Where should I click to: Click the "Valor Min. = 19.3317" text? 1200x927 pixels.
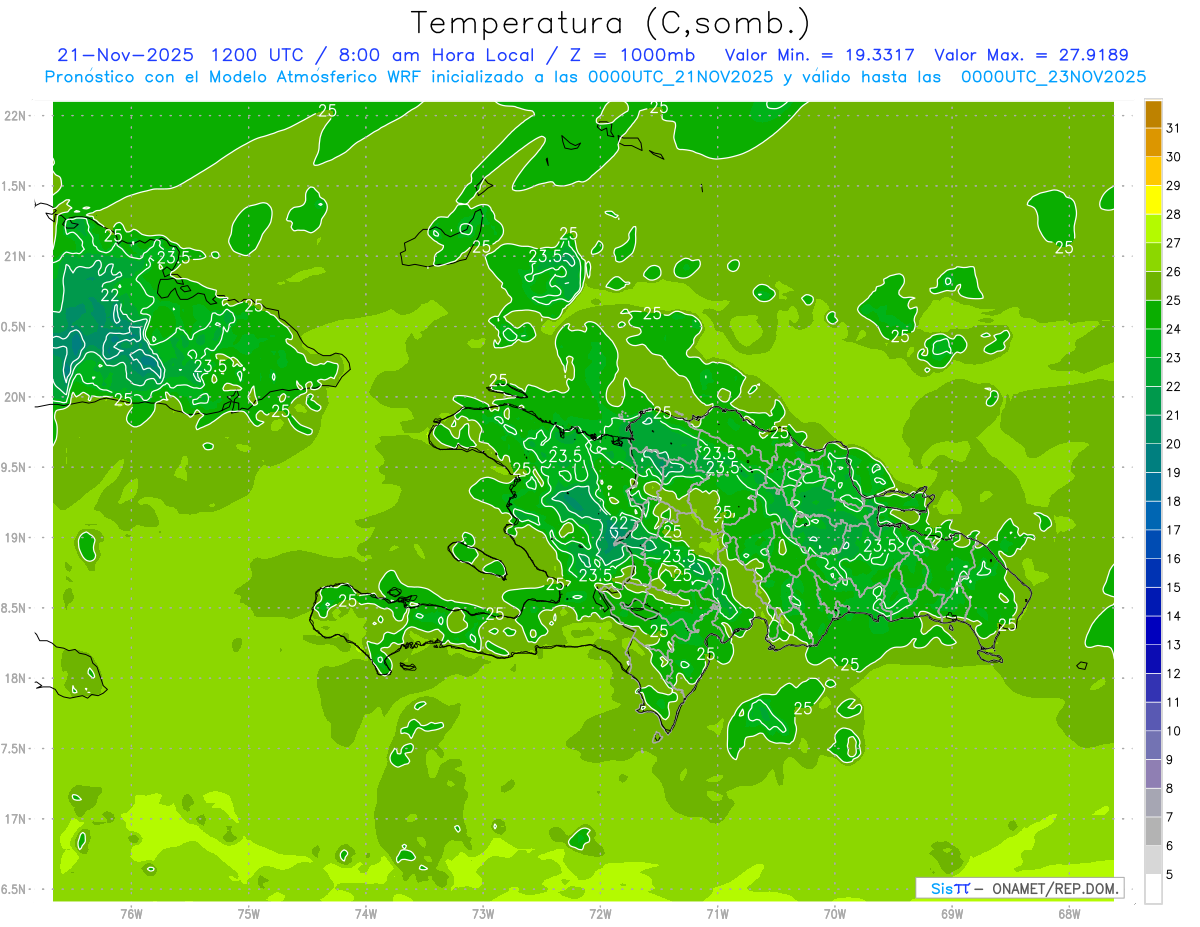pos(819,55)
